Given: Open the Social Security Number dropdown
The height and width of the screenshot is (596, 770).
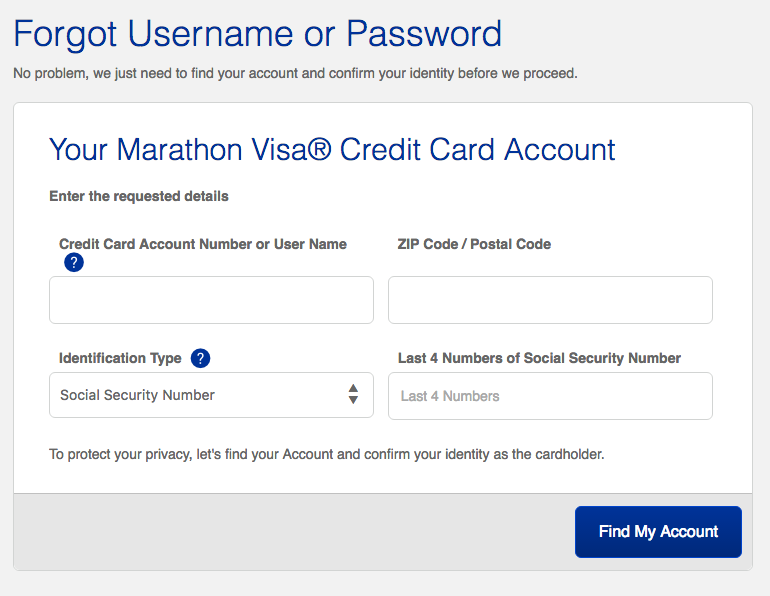Looking at the screenshot, I should (x=211, y=395).
